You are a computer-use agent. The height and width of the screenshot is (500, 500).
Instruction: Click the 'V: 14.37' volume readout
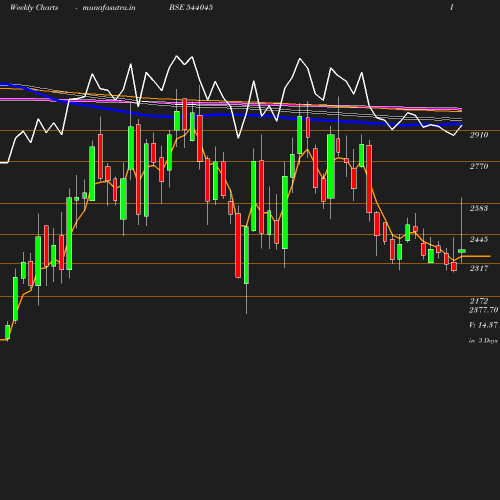pyautogui.click(x=484, y=325)
